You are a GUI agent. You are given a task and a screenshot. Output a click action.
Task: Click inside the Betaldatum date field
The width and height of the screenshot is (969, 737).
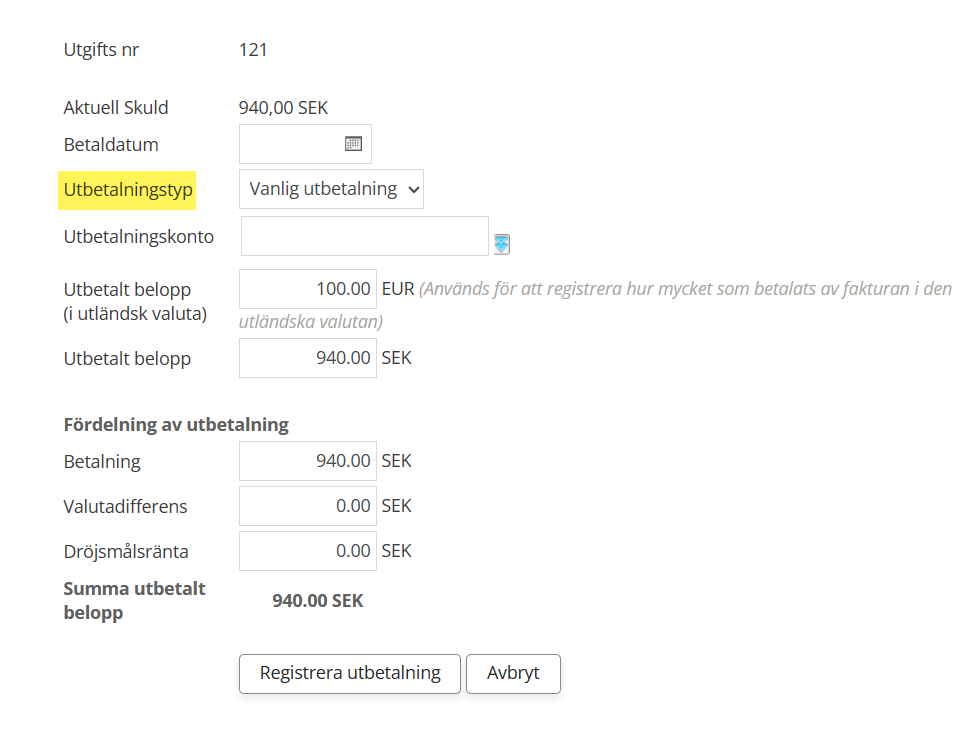[290, 144]
